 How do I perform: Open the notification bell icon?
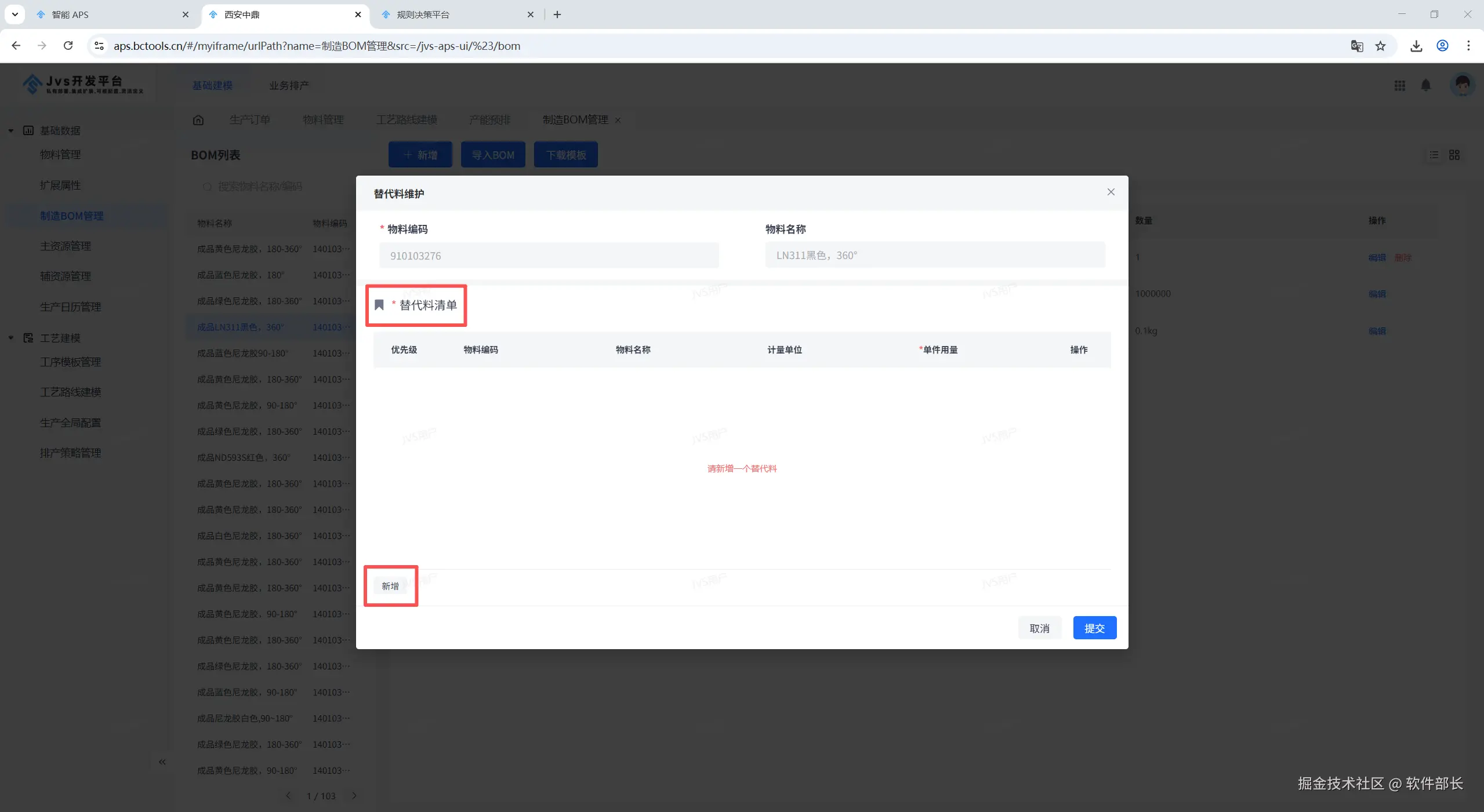tap(1425, 86)
